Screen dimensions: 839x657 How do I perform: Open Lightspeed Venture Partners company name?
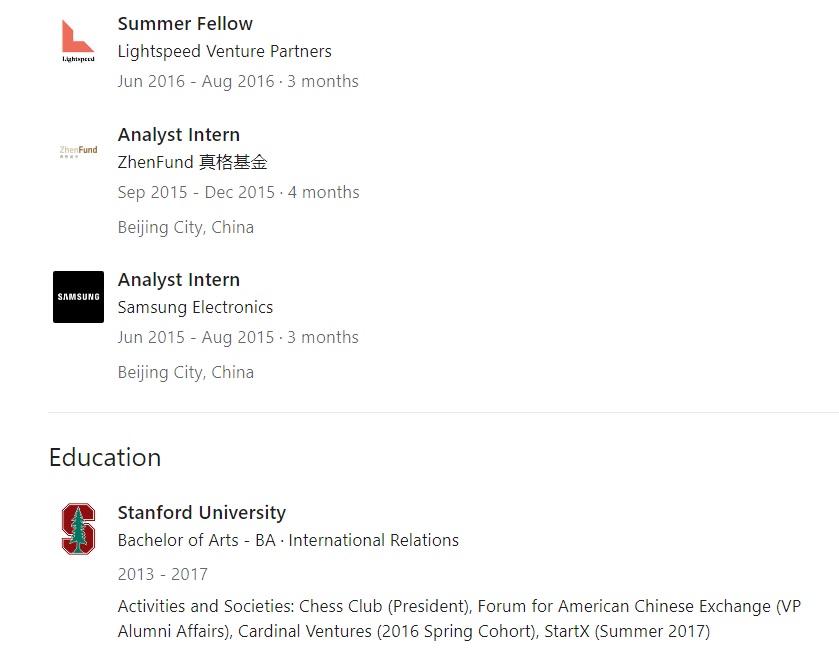pyautogui.click(x=225, y=51)
